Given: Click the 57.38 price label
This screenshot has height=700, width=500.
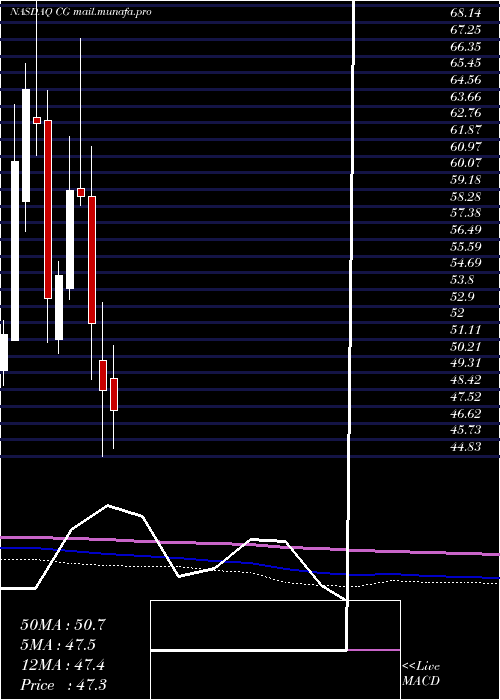Looking at the screenshot, I should 466,213.
